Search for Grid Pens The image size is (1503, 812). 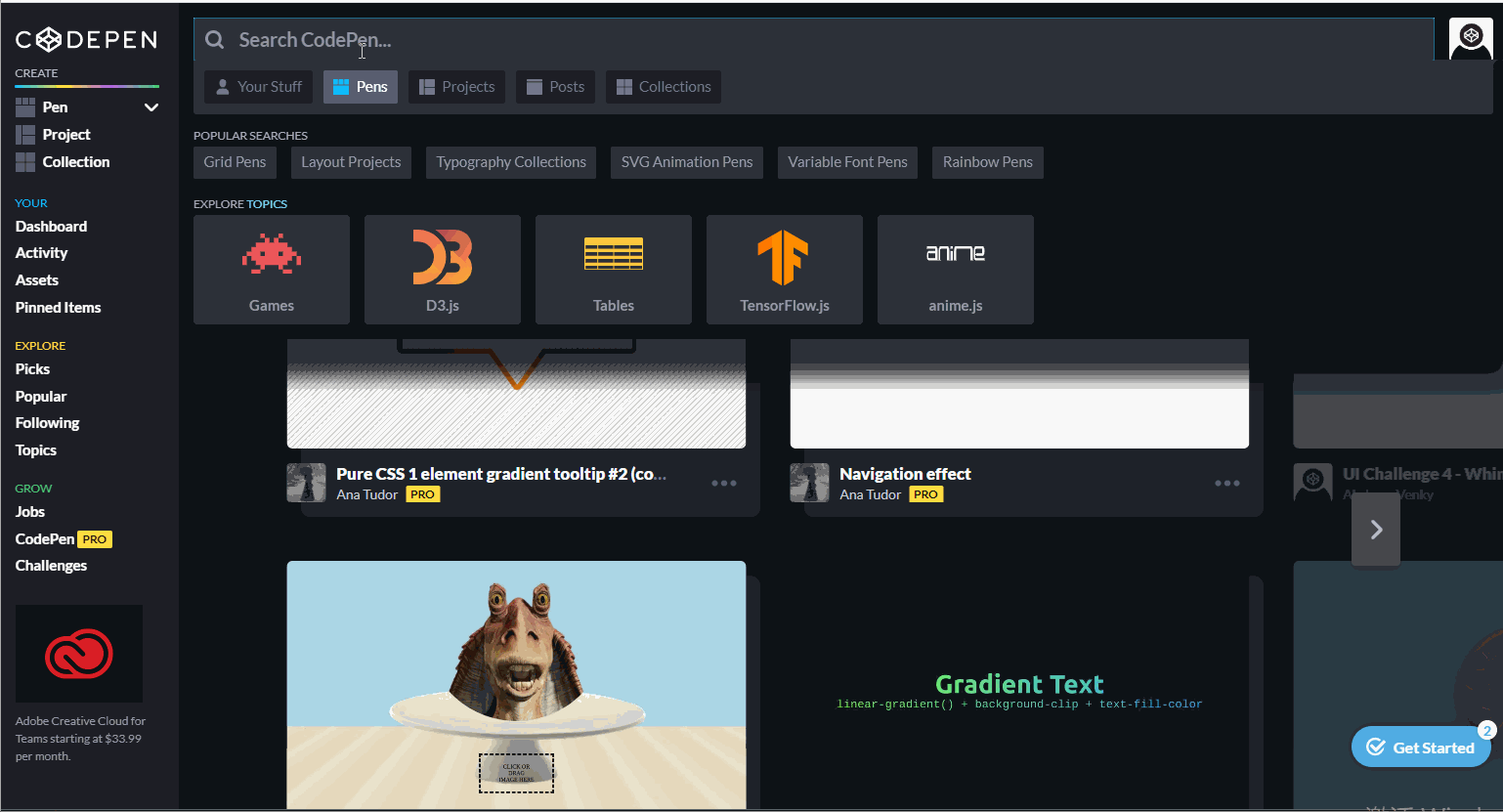(236, 162)
